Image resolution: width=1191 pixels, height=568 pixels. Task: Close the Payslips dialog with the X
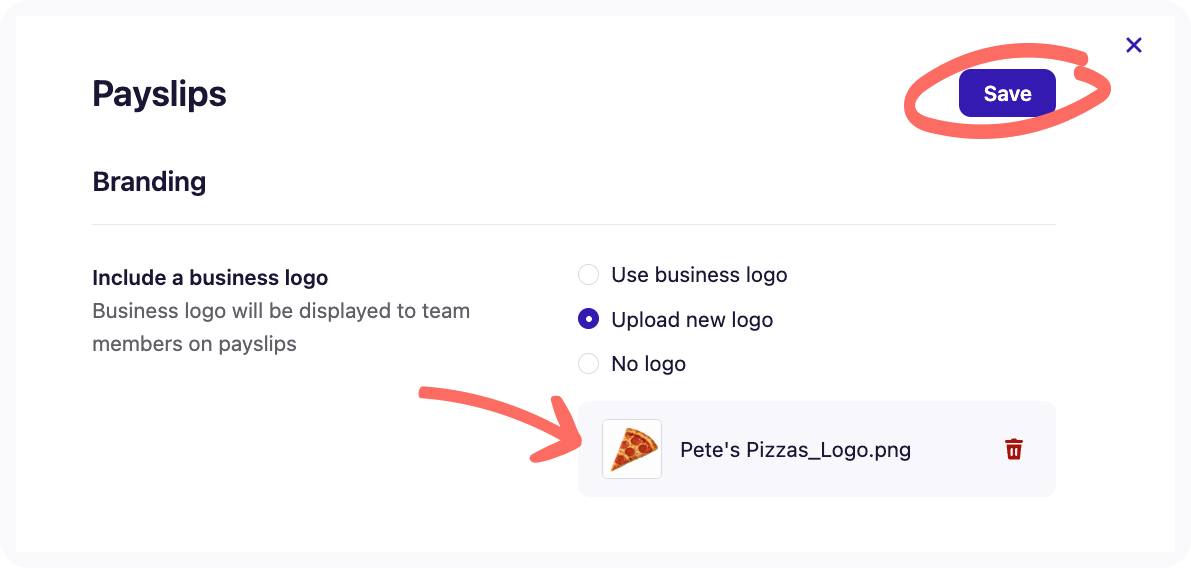pyautogui.click(x=1133, y=45)
